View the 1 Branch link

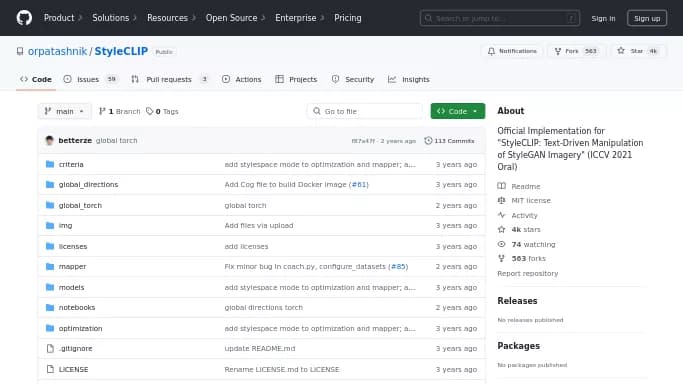[x=120, y=111]
